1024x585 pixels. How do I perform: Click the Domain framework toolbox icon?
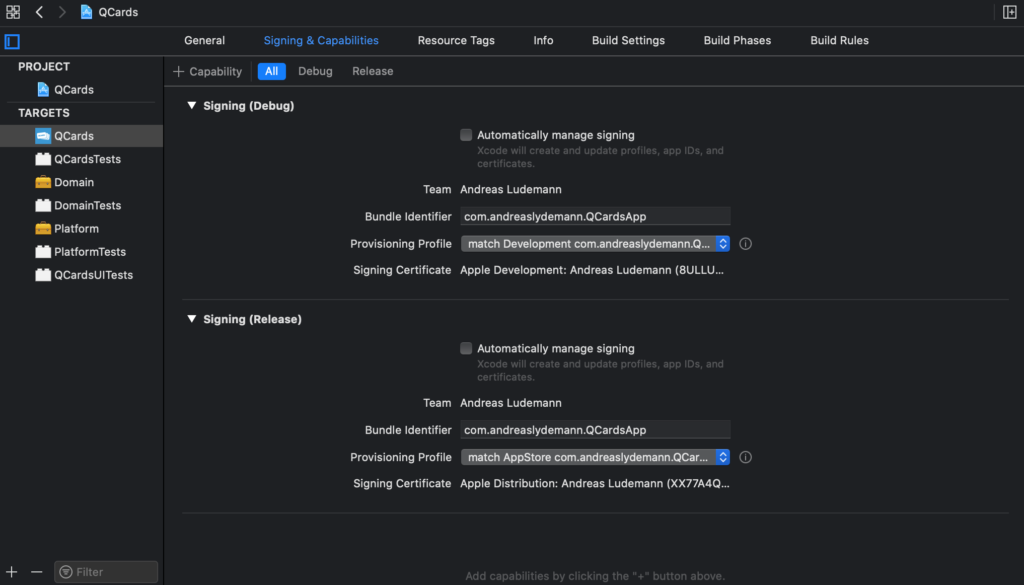pos(43,182)
